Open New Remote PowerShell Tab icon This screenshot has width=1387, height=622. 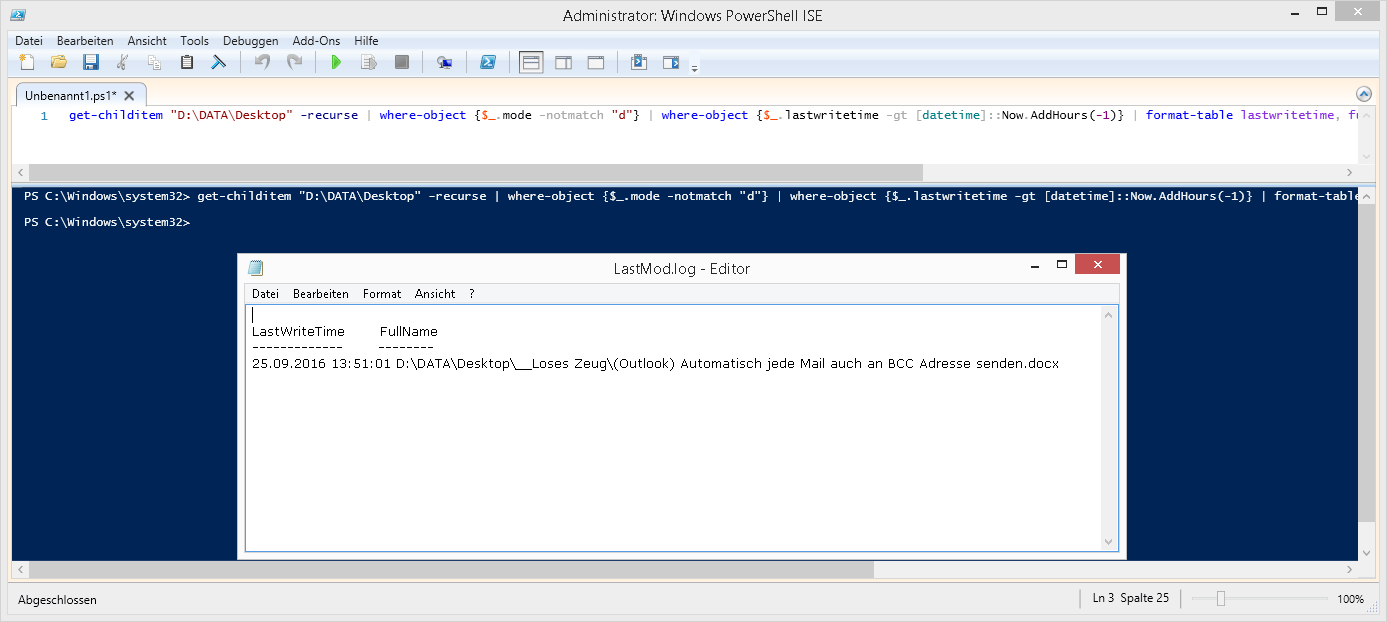coord(444,63)
